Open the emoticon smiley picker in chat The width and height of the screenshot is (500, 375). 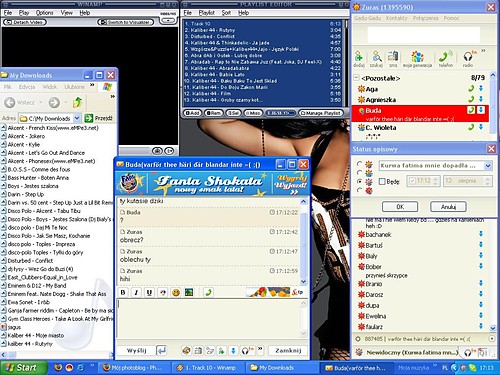point(176,293)
